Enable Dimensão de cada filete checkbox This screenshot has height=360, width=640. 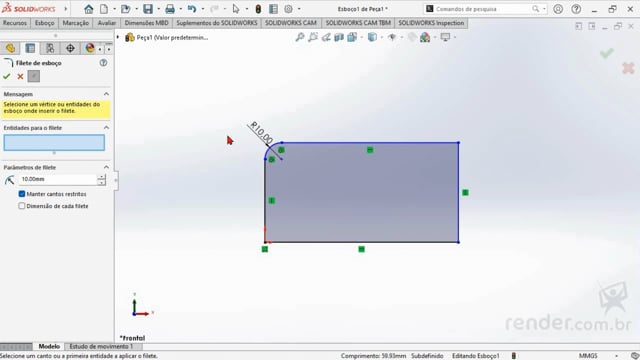click(x=22, y=206)
